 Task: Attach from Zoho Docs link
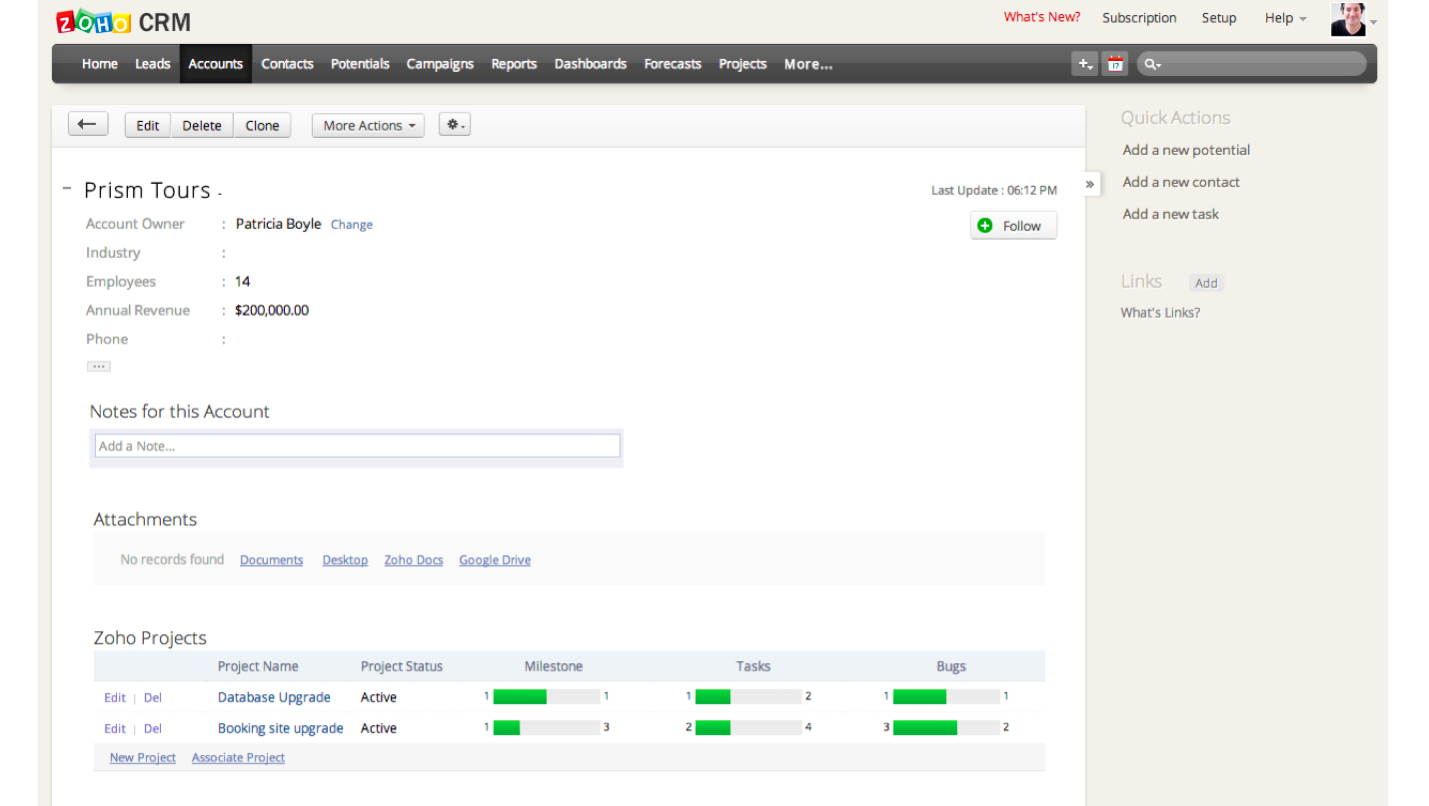point(413,560)
